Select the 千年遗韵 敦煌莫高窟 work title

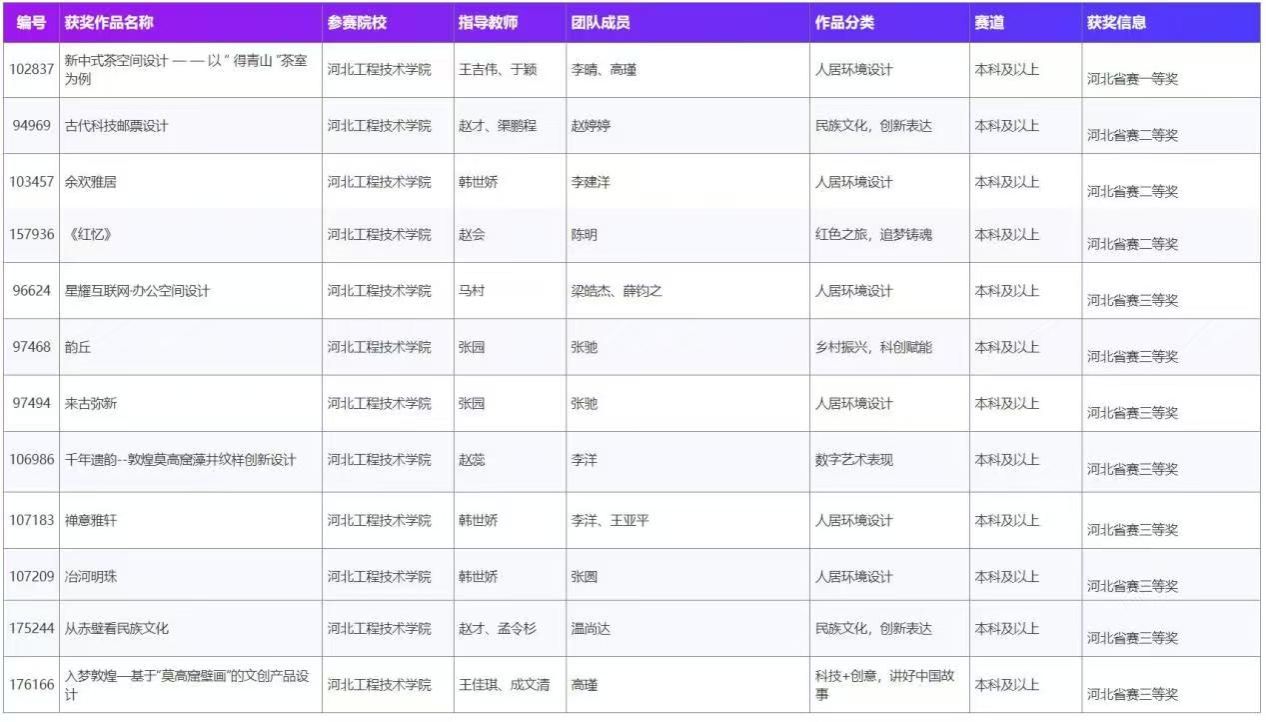coord(181,460)
